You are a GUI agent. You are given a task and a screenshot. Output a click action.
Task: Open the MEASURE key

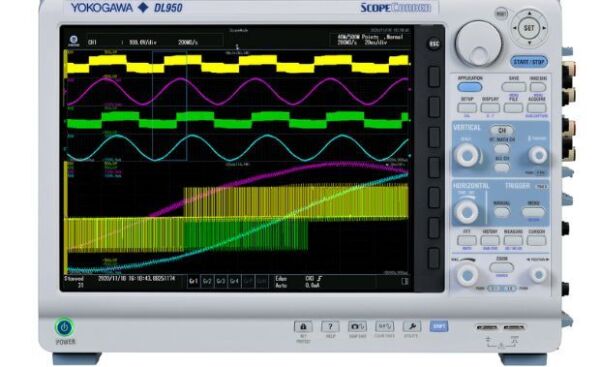[513, 240]
